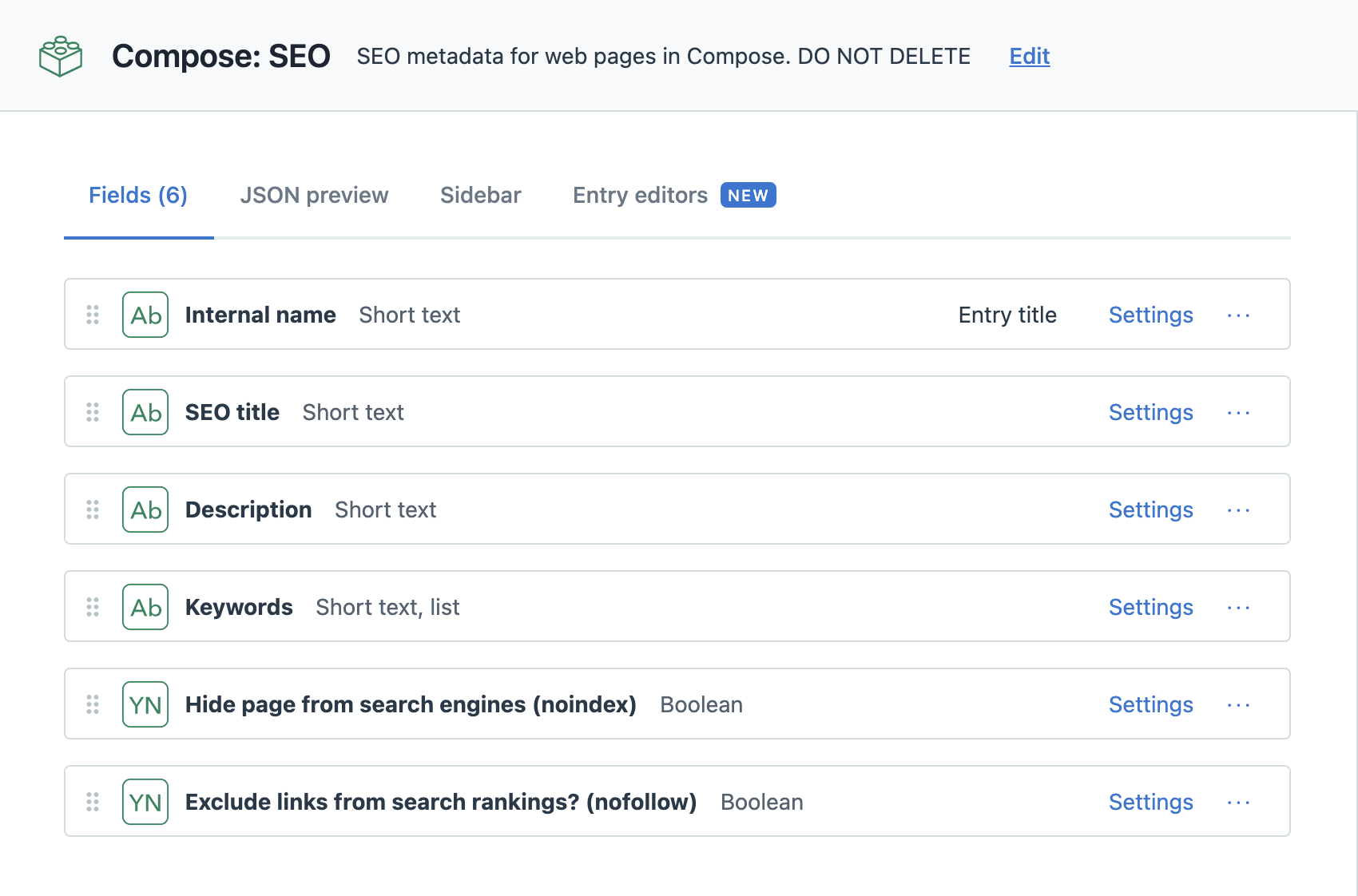The width and height of the screenshot is (1358, 896).
Task: Click the YN icon for nofollow field
Action: coord(145,802)
